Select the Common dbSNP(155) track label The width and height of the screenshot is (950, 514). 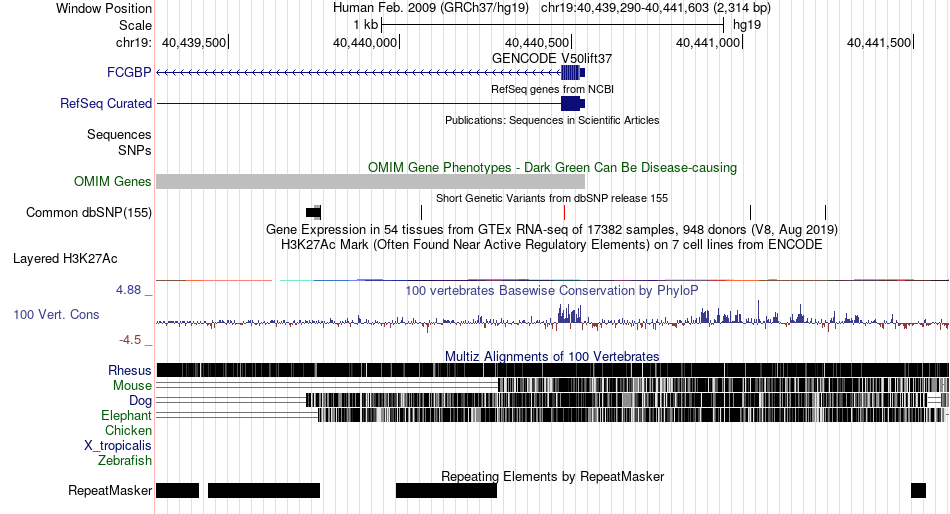pos(88,212)
